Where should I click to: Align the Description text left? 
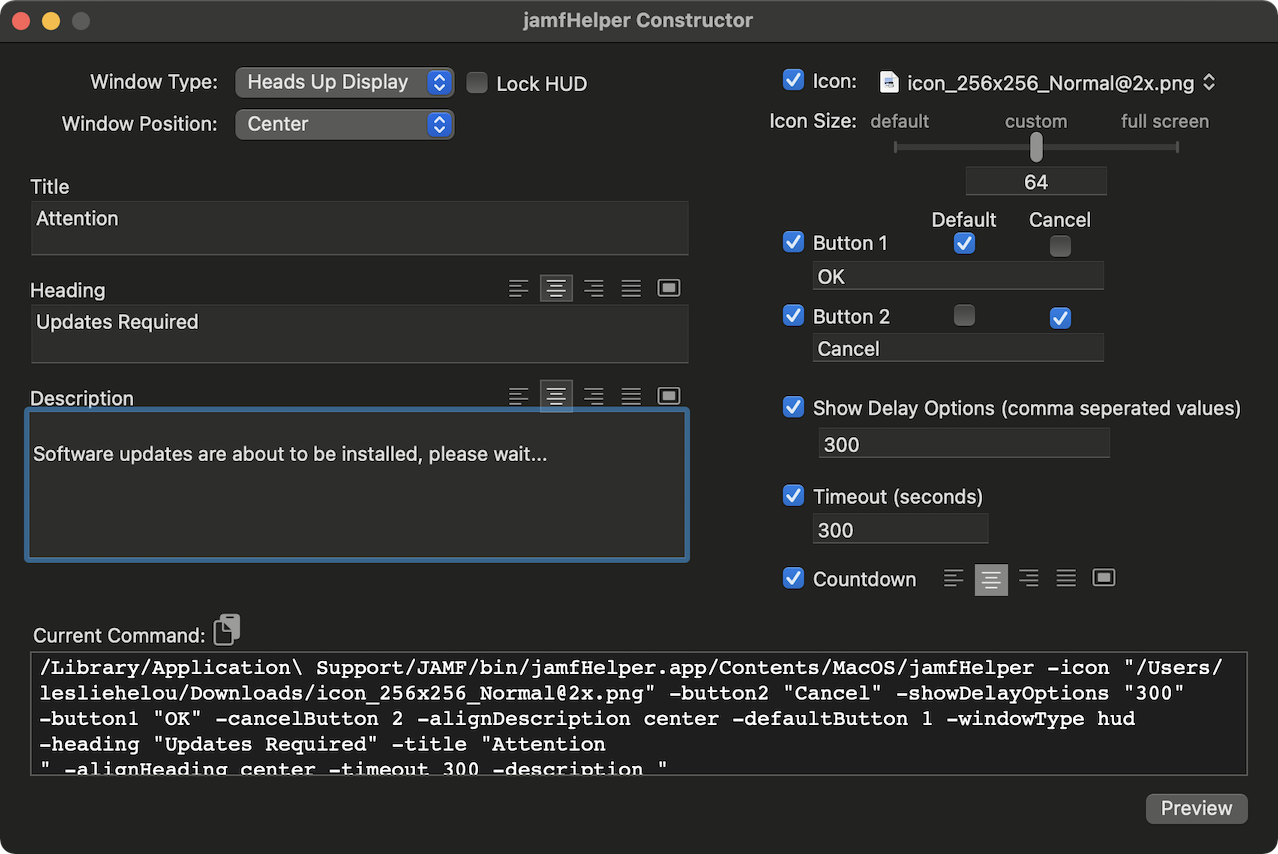(x=518, y=397)
